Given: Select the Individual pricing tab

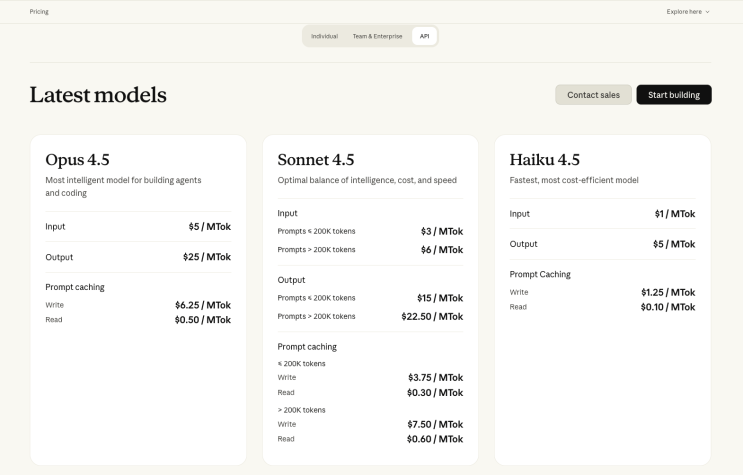Looking at the screenshot, I should pos(325,36).
